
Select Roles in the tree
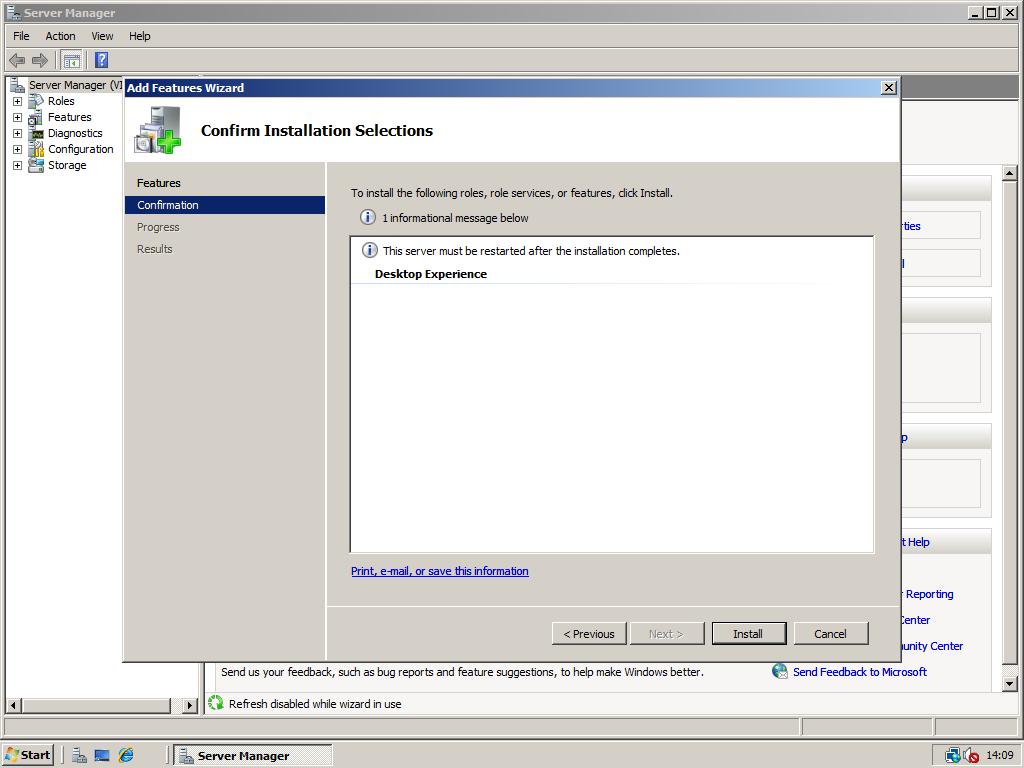[61, 101]
